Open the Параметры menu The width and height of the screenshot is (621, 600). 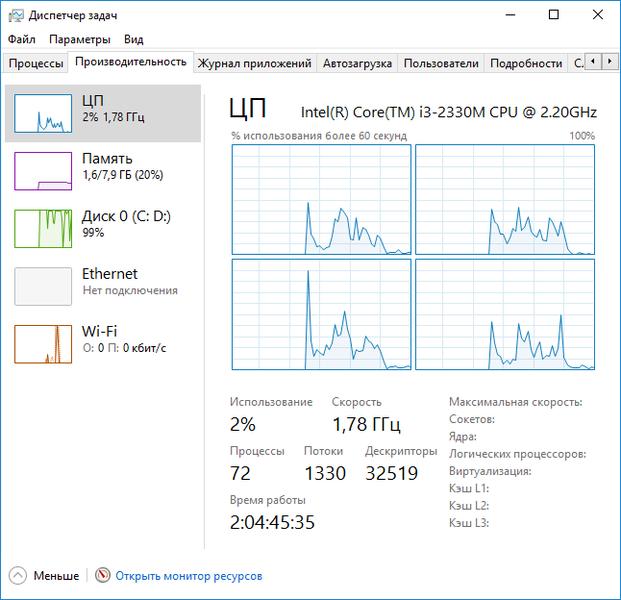click(x=80, y=39)
